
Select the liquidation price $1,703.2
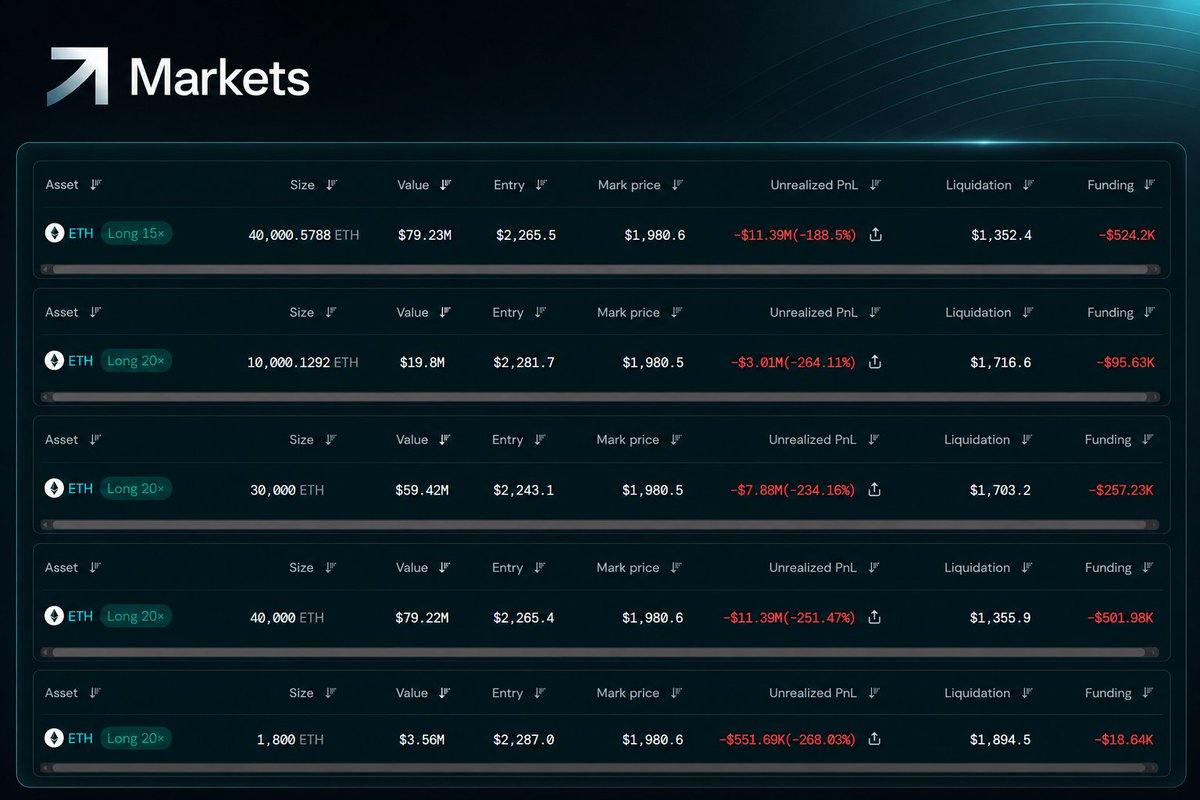point(1000,491)
